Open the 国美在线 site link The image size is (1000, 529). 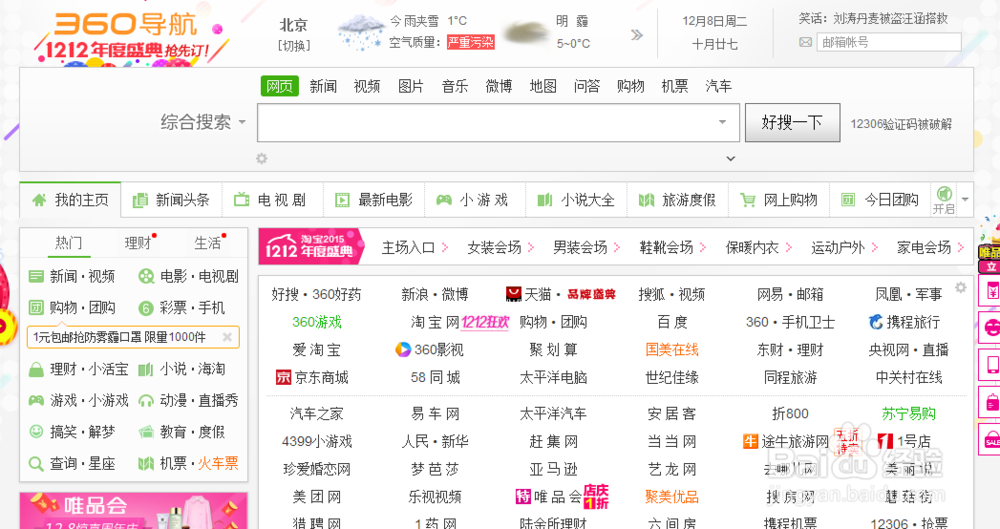coord(672,350)
